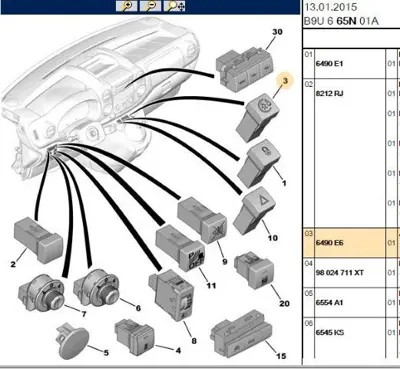Select part number 8212 RJ row
The height and width of the screenshot is (369, 400).
(351, 153)
